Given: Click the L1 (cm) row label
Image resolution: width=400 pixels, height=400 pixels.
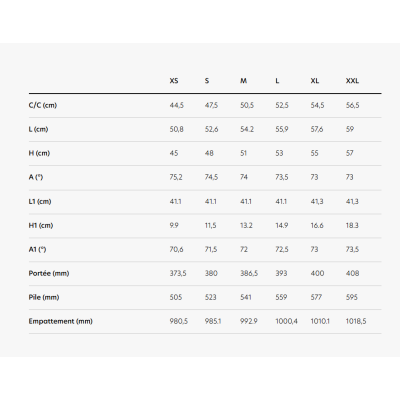Looking at the screenshot, I should coord(40,201).
